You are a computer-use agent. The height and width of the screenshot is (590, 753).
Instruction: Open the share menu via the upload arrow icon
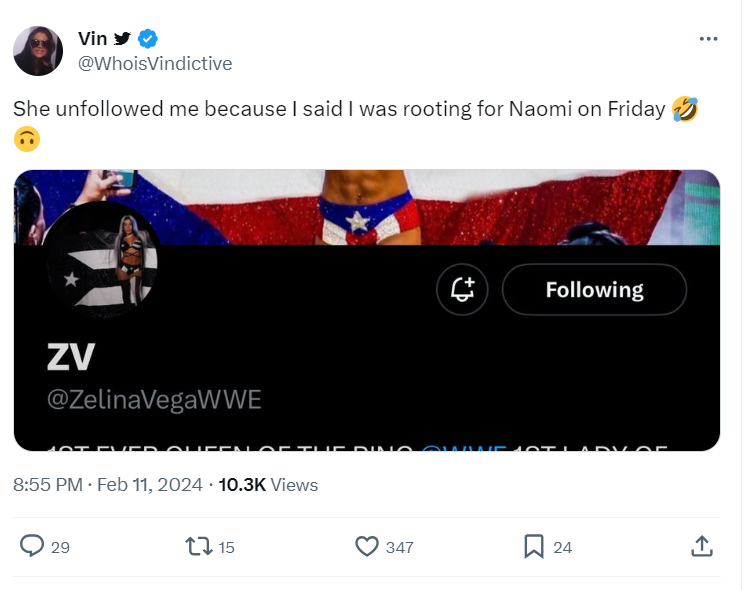[702, 546]
